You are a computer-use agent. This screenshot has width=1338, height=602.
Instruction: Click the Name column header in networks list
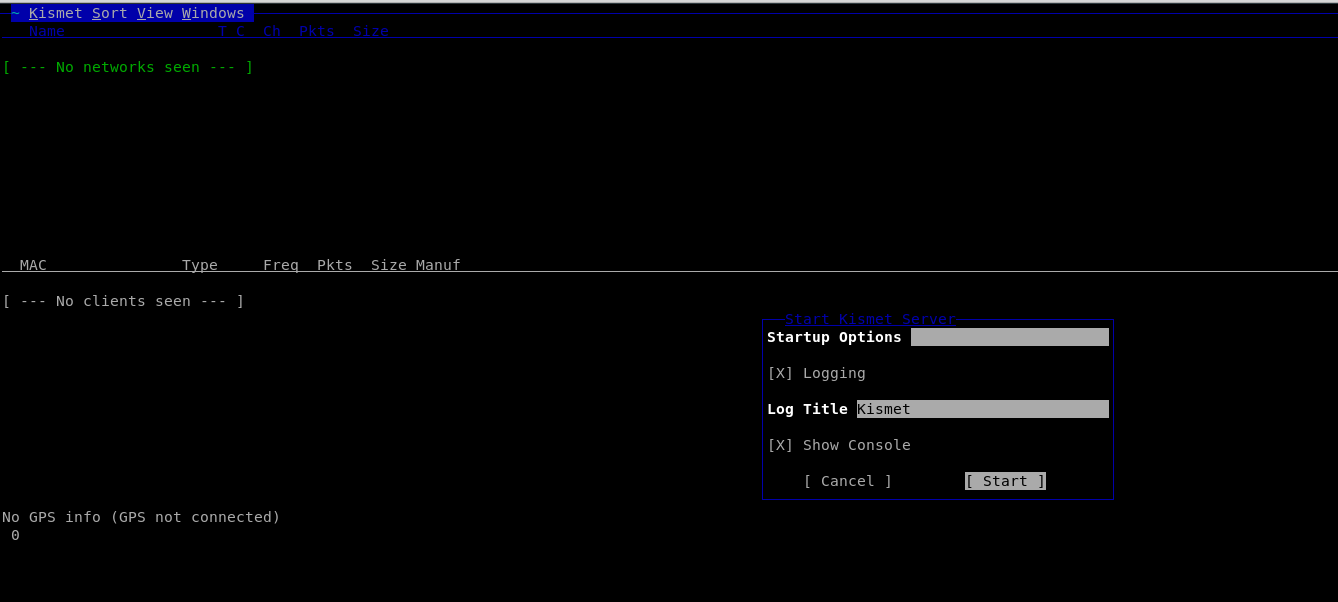coord(47,31)
